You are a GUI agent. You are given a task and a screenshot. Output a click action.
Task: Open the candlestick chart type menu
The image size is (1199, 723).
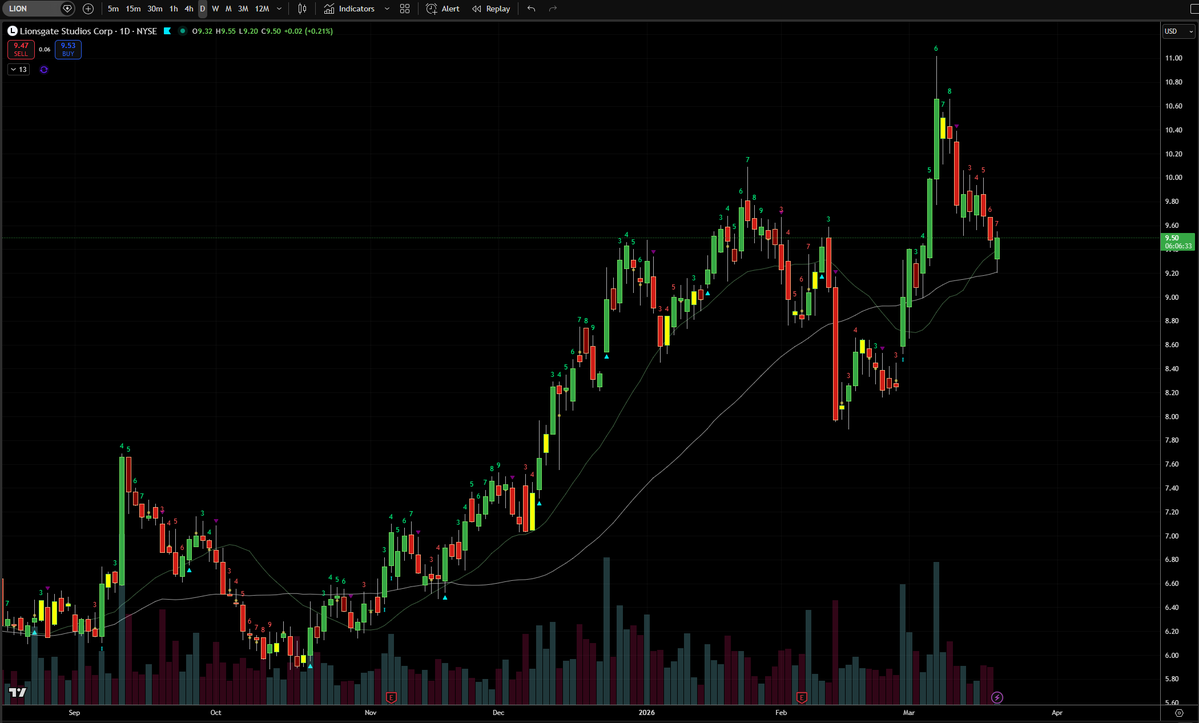[302, 8]
